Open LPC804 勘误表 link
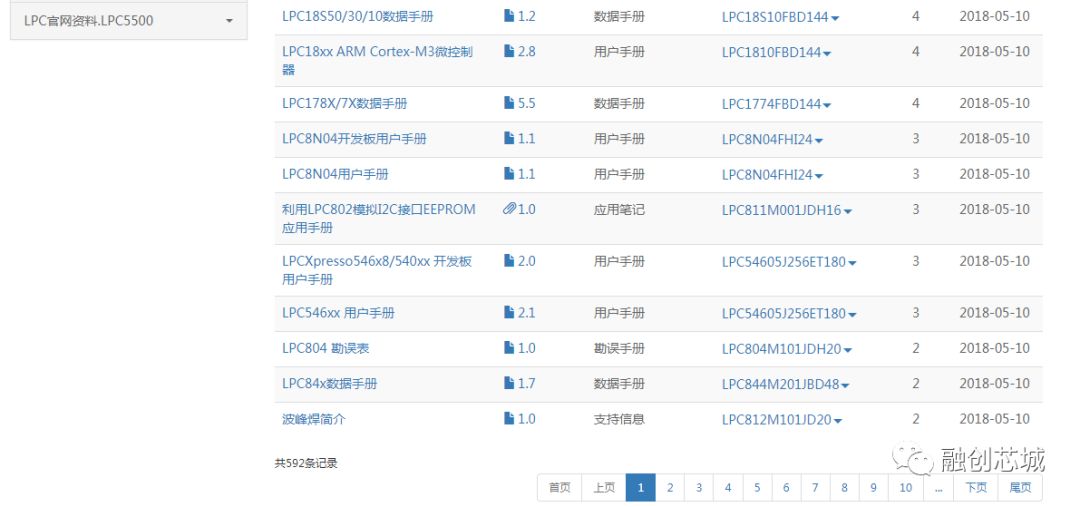The image size is (1080, 507). coord(325,349)
